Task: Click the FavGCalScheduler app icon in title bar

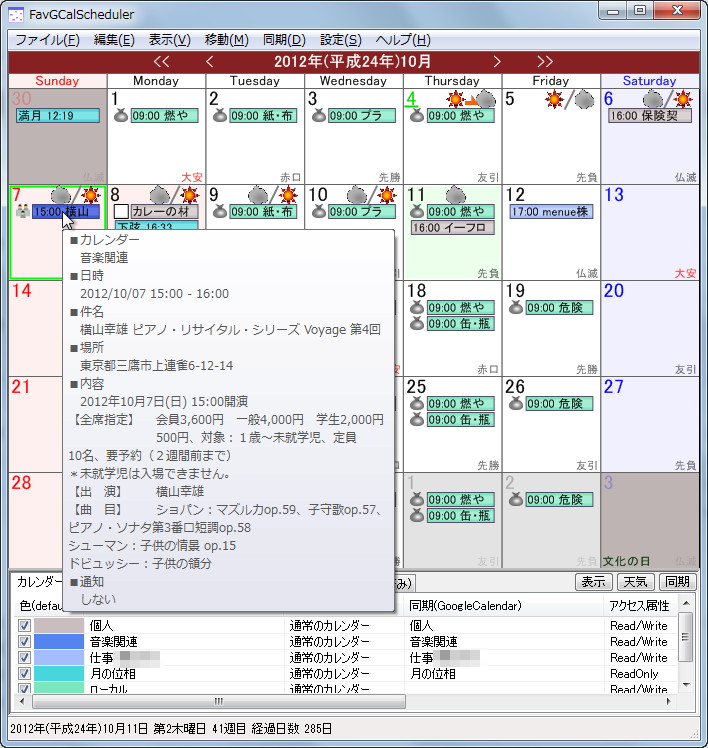Action: [16, 14]
